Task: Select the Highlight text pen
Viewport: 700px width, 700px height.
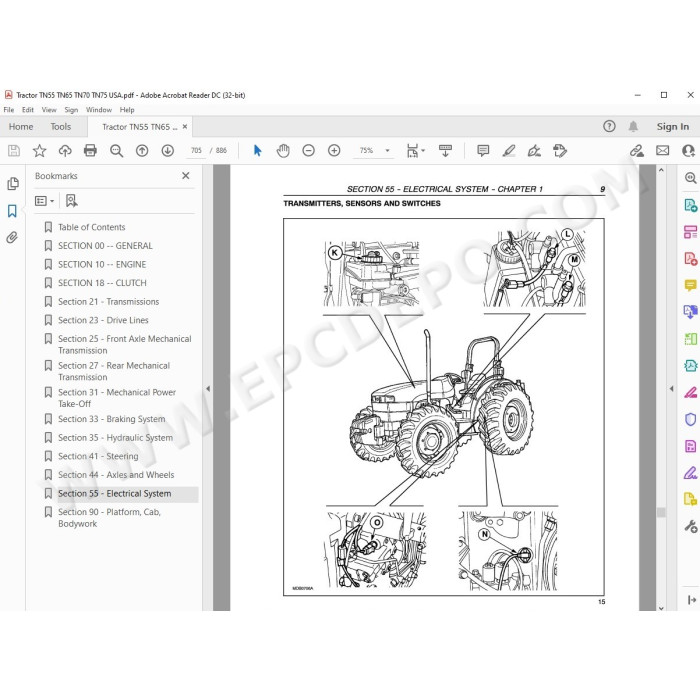Action: pos(508,151)
